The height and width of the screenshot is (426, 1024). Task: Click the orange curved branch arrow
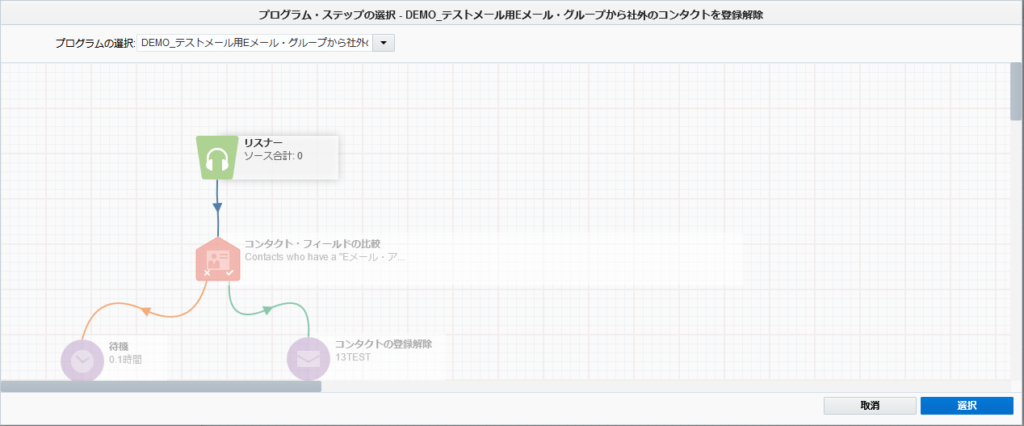tap(146, 311)
